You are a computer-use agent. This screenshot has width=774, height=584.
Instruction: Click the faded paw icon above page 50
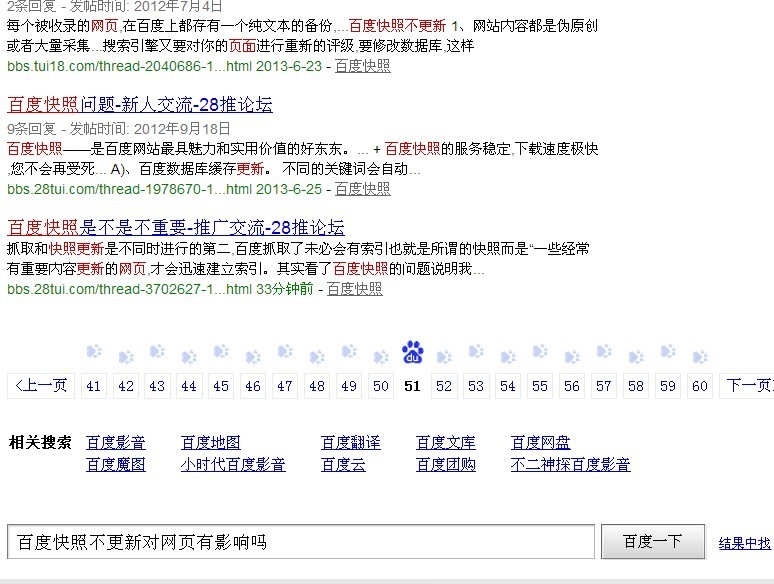pyautogui.click(x=381, y=356)
